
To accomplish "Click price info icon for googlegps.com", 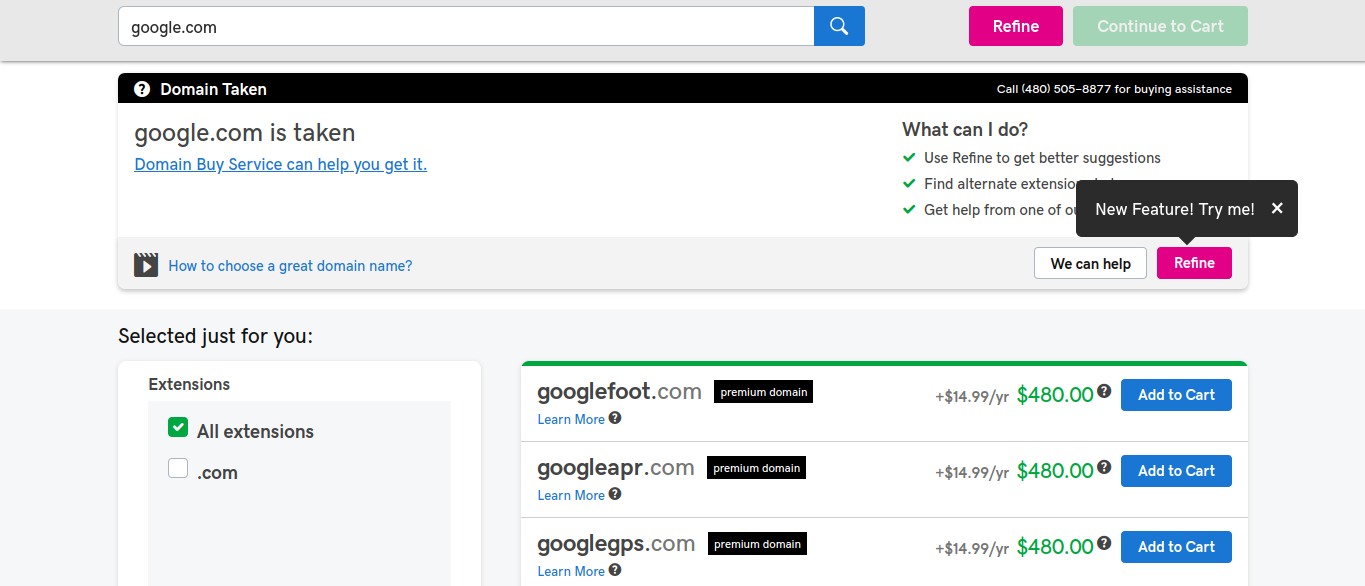I will 1104,543.
